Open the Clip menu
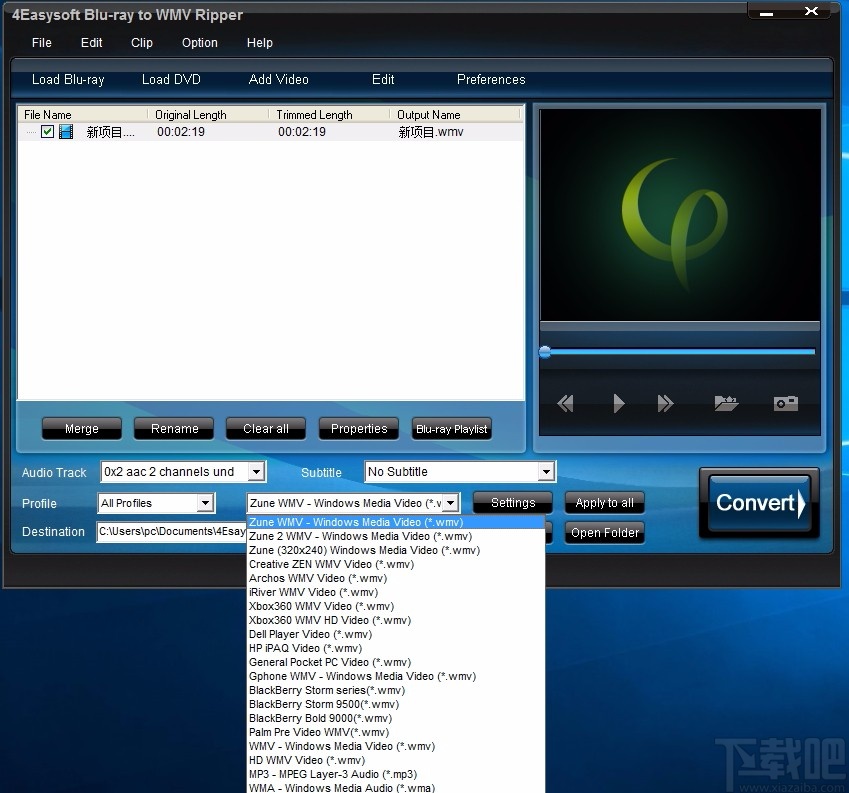 pos(141,43)
